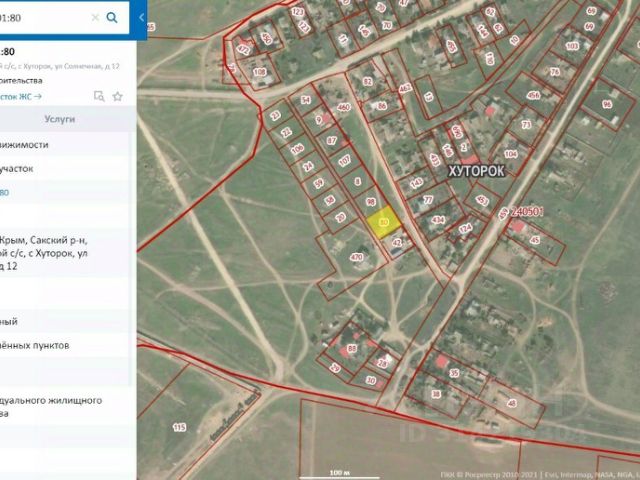Select parcel 86 on the map
The image size is (640, 480).
click(x=381, y=106)
